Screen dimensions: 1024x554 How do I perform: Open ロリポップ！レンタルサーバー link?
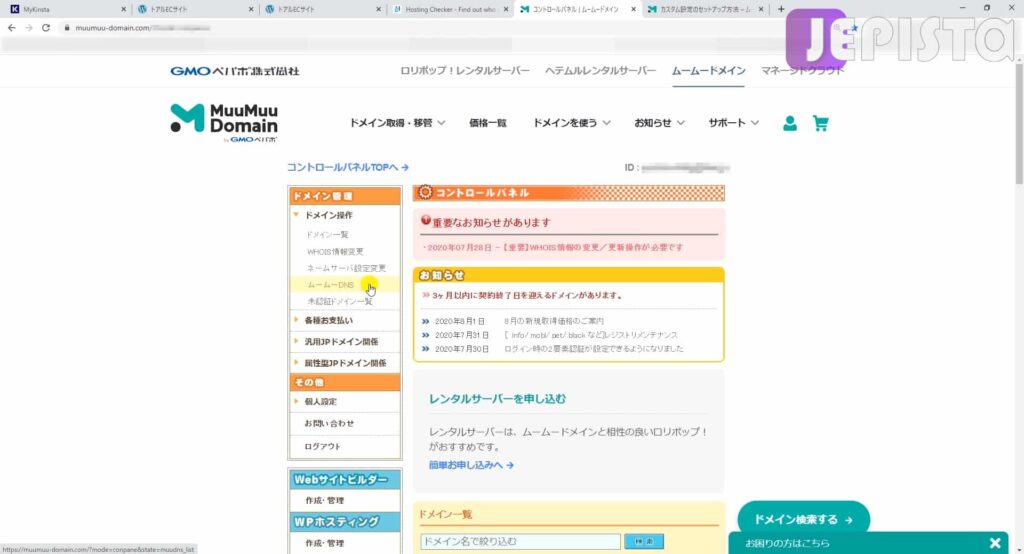tap(465, 71)
